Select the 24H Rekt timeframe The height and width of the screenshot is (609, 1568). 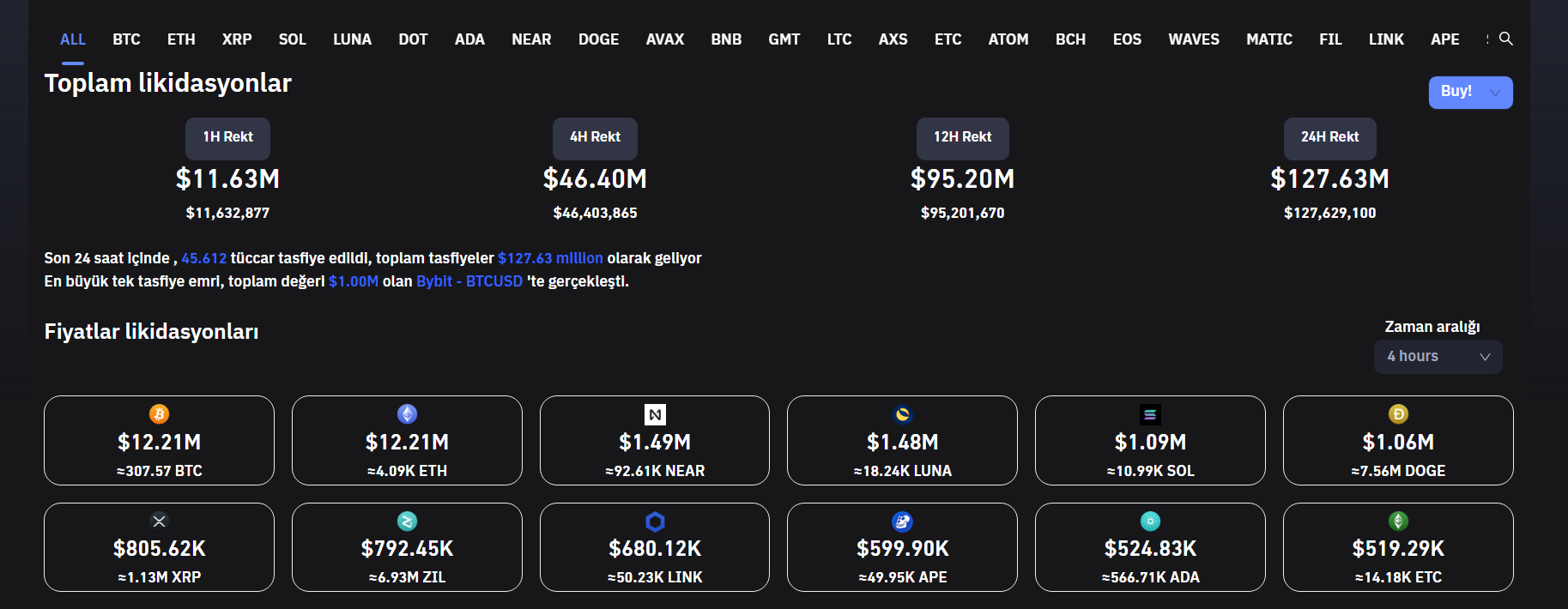(x=1329, y=137)
